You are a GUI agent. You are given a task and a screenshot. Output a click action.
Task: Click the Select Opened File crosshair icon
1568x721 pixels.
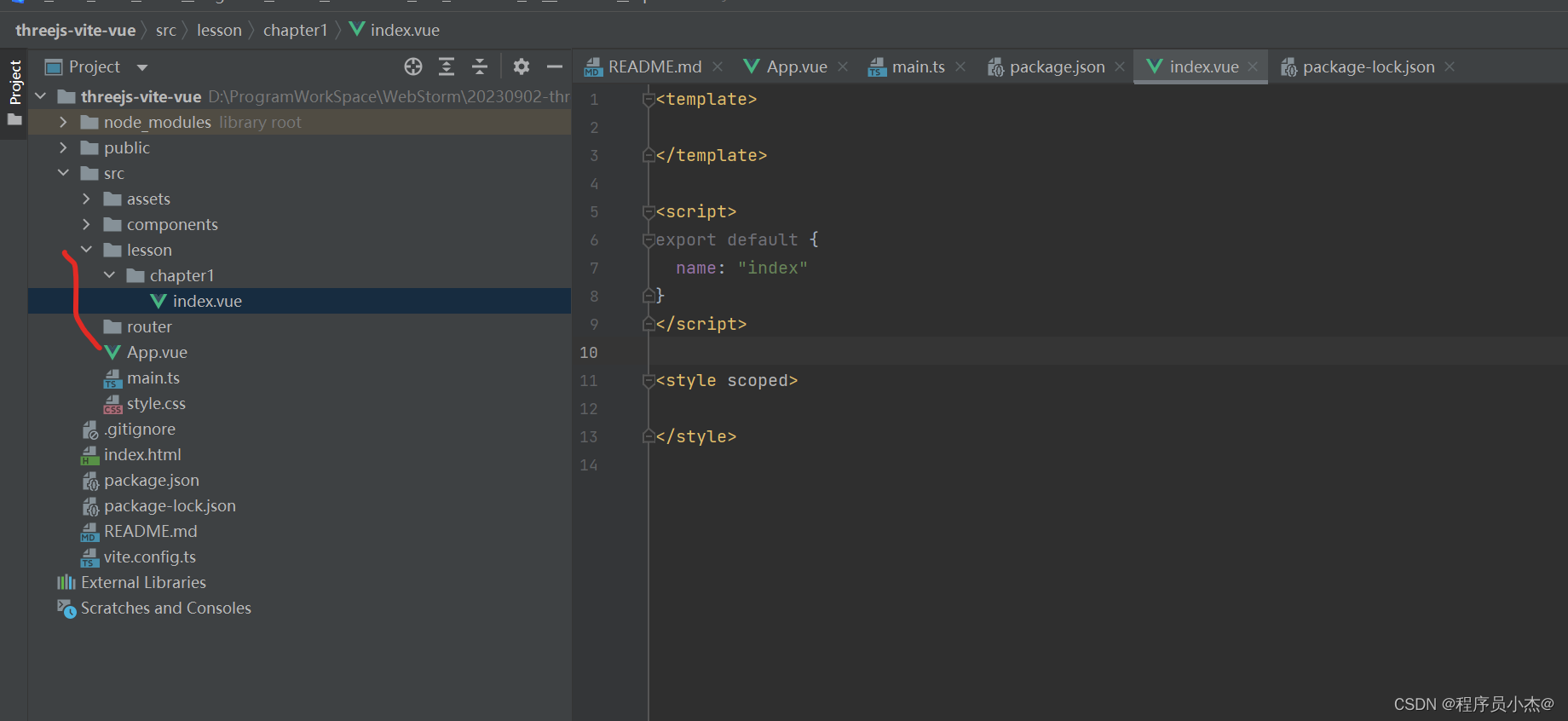click(x=413, y=66)
